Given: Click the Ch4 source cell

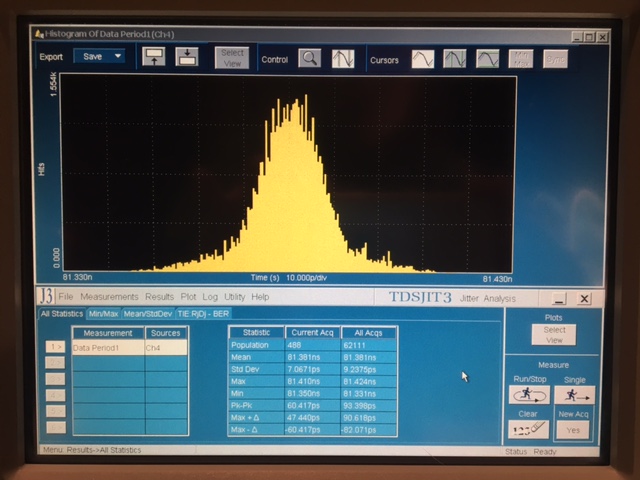Looking at the screenshot, I should 166,348.
